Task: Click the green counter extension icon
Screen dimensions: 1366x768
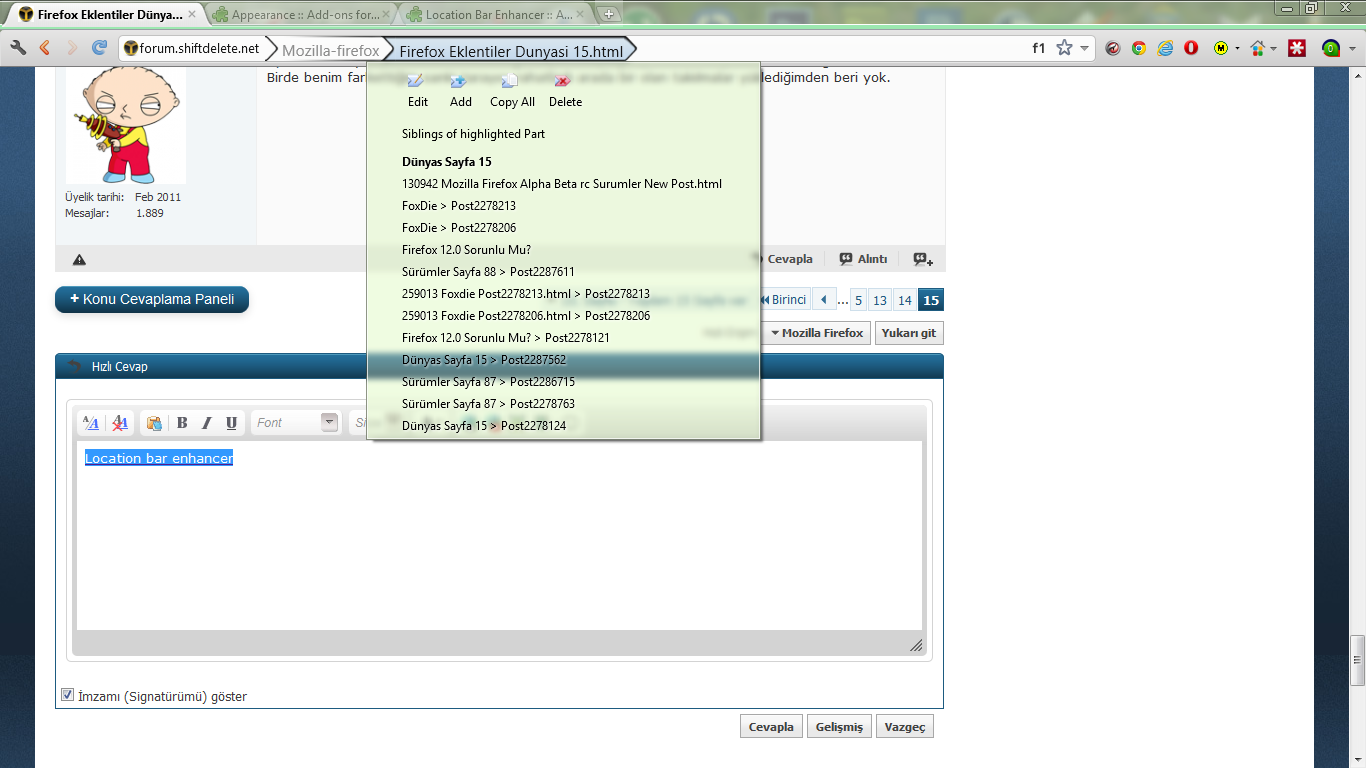Action: [x=1330, y=47]
